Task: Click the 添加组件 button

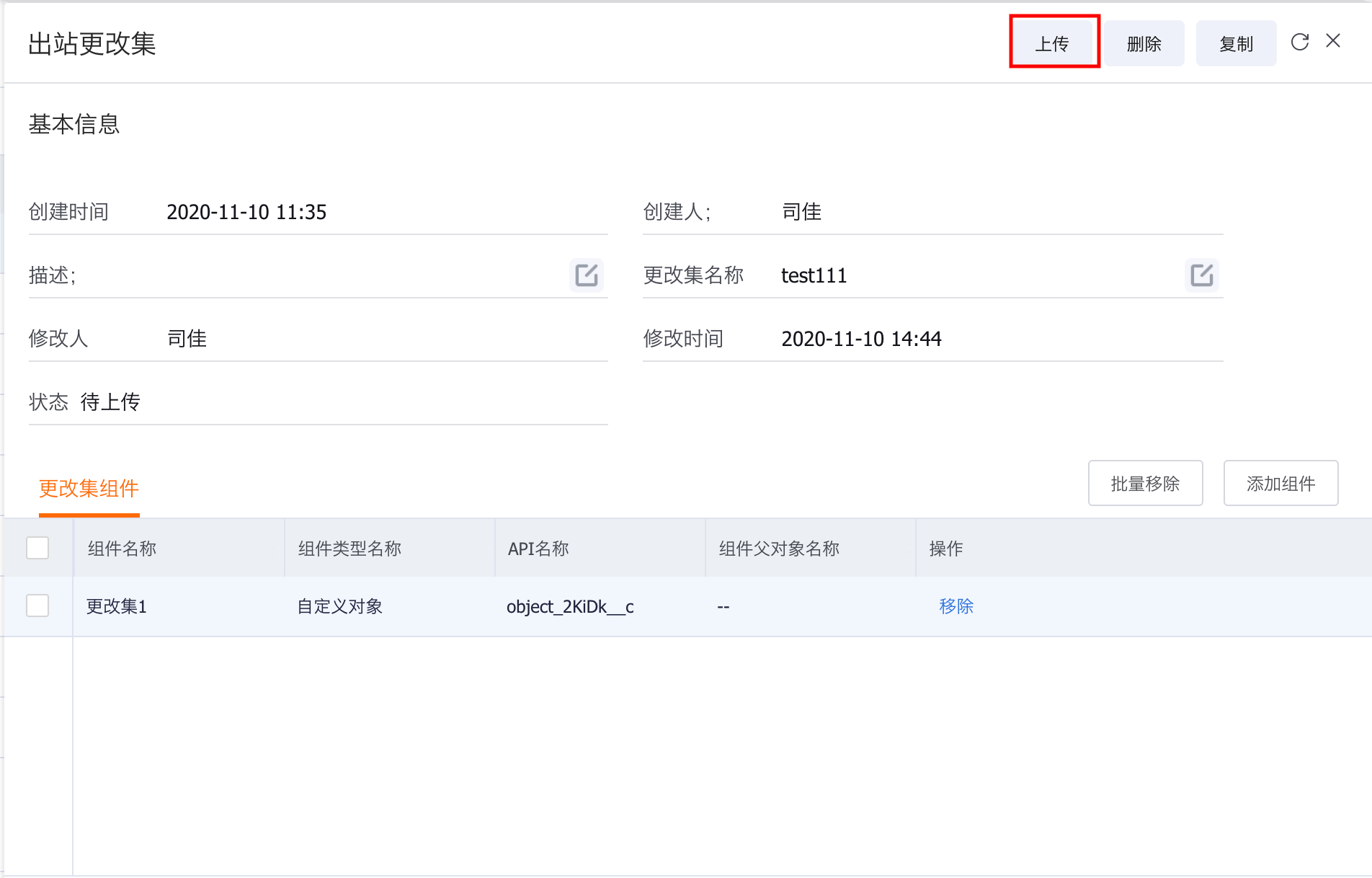Action: [1280, 484]
